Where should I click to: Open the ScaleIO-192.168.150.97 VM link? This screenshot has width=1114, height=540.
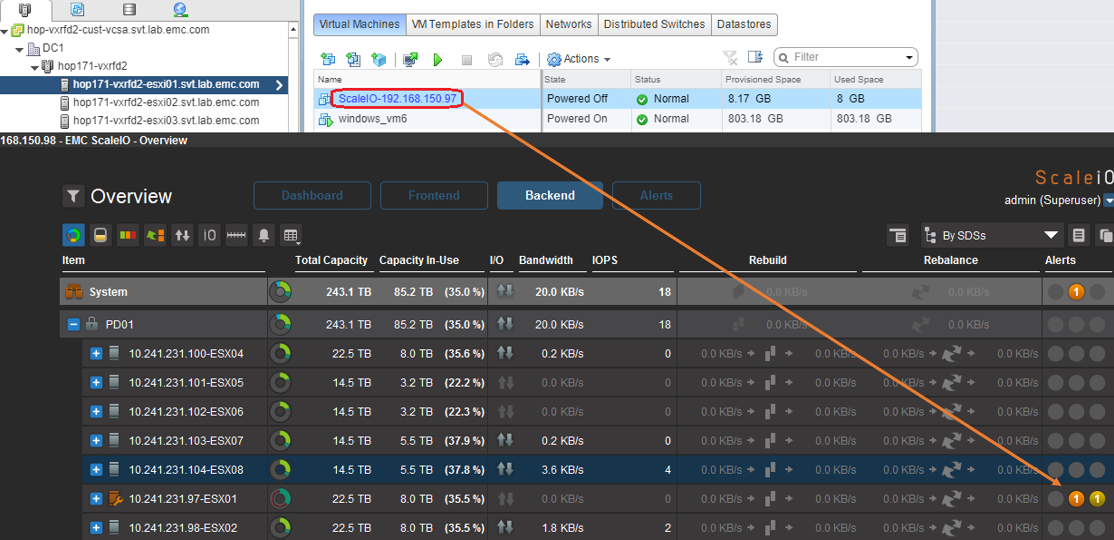coord(397,98)
